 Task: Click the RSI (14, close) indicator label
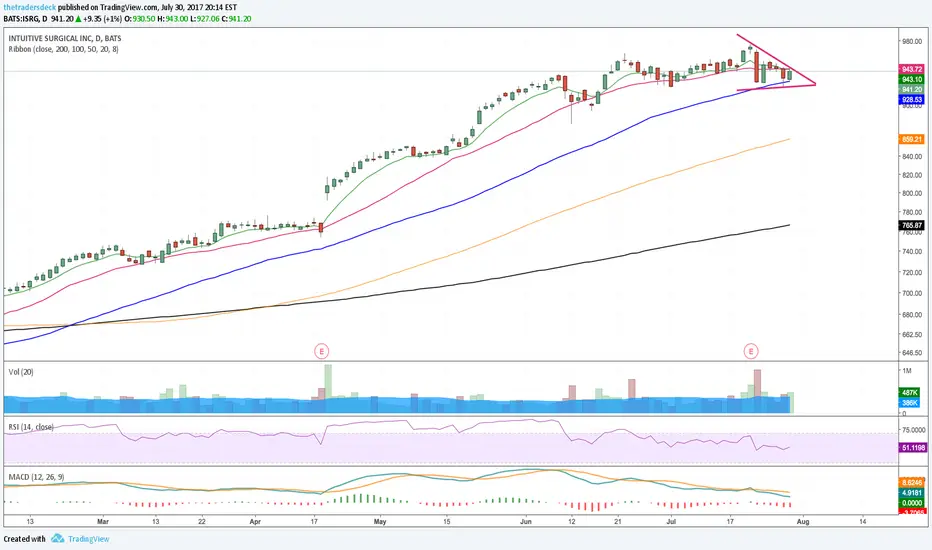31,427
